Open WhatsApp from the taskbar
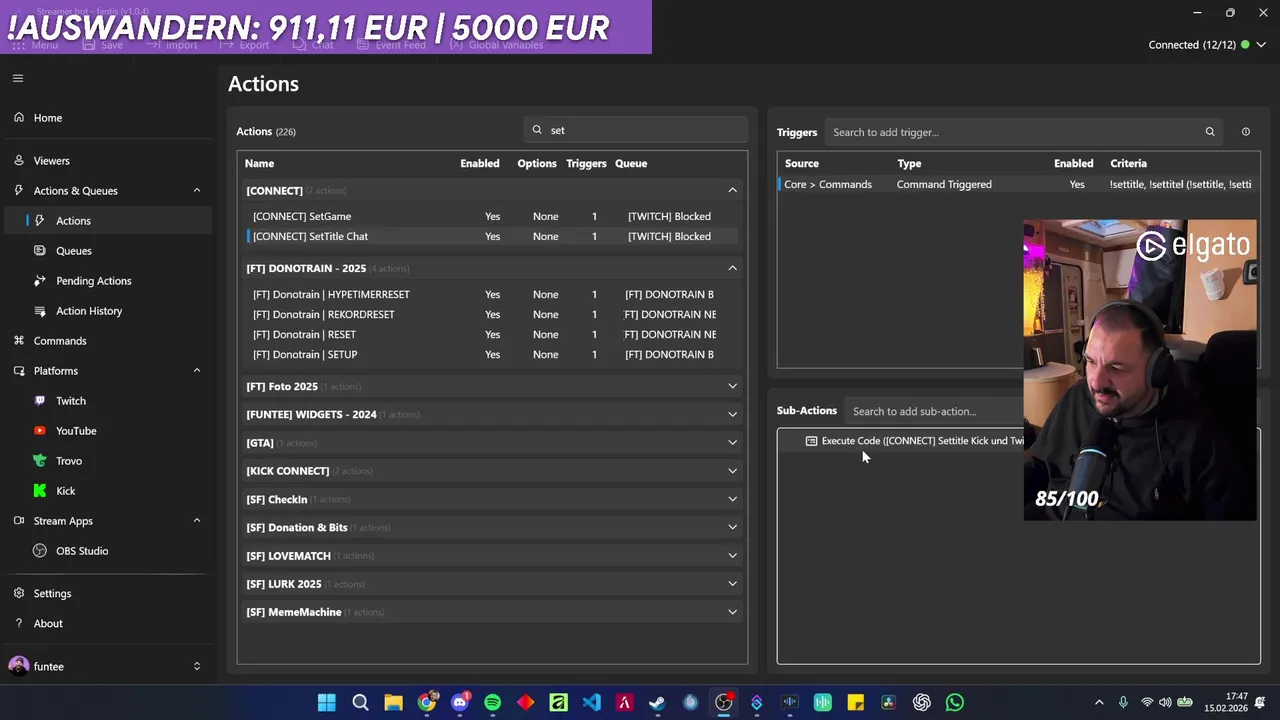 pyautogui.click(x=954, y=703)
